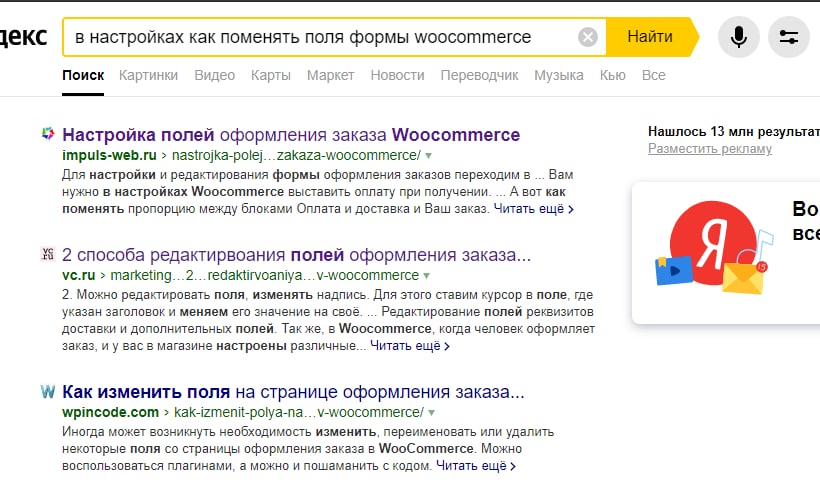Open the Кью tab
Image resolution: width=820 pixels, height=490 pixels.
(612, 75)
